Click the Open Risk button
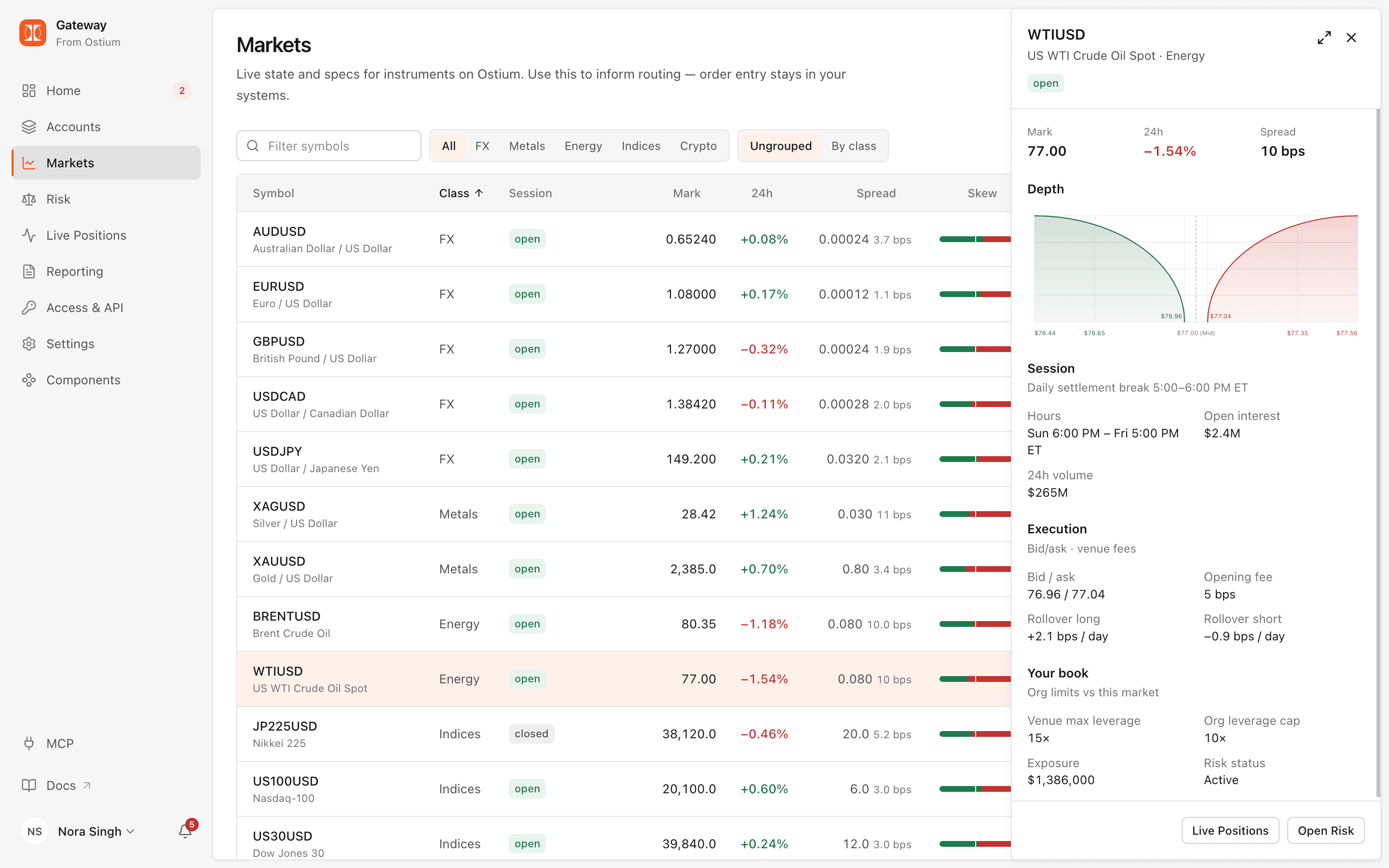1389x868 pixels. (1325, 831)
